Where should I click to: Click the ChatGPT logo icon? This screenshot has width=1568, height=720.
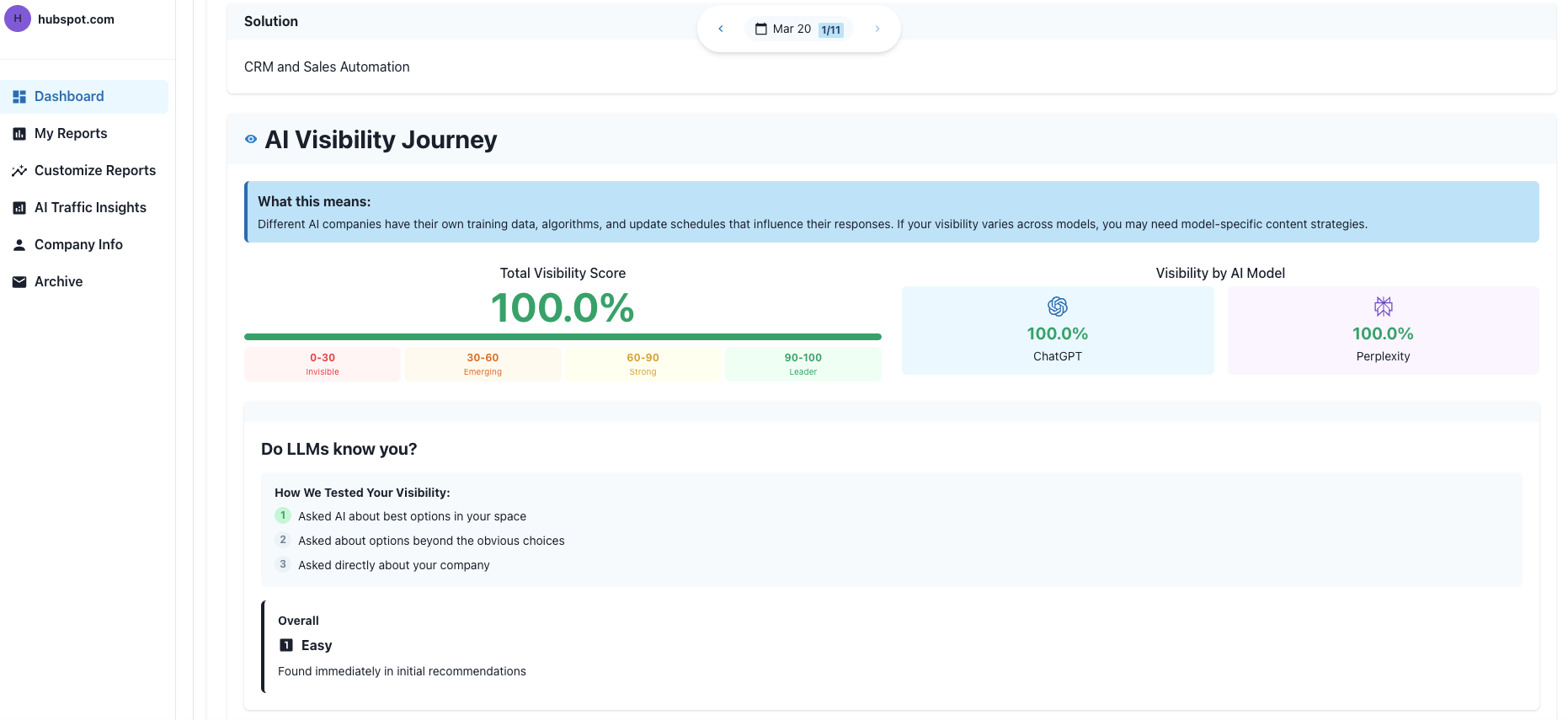click(1058, 307)
